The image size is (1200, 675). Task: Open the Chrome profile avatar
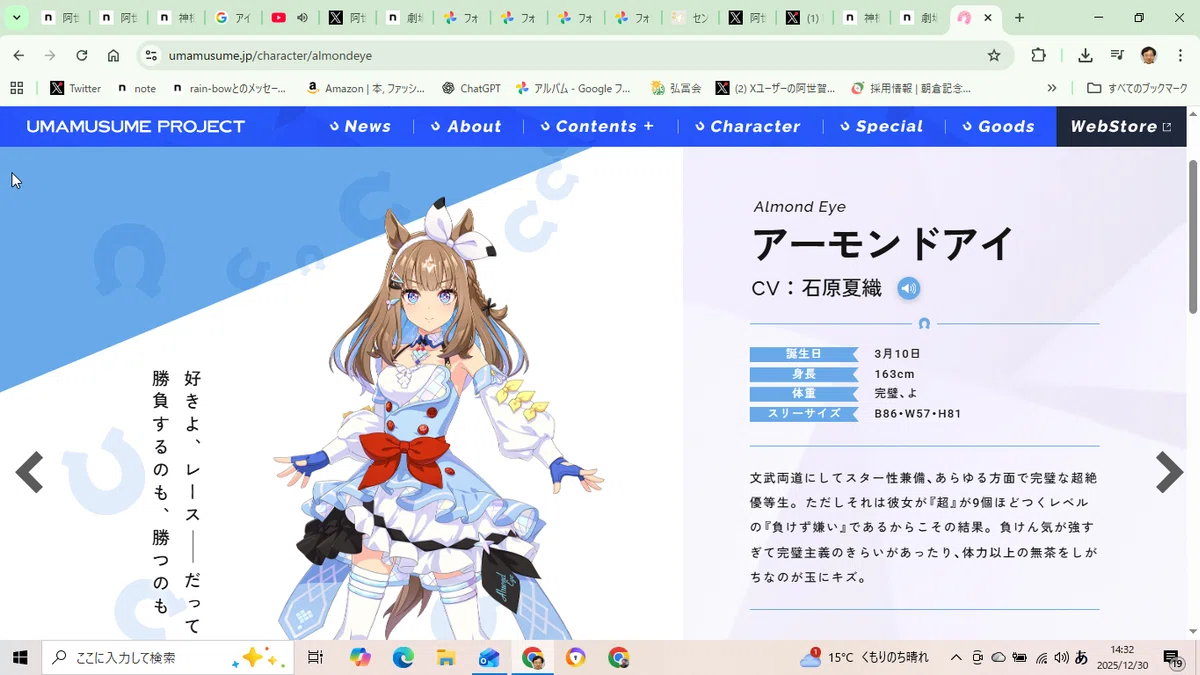(1149, 56)
